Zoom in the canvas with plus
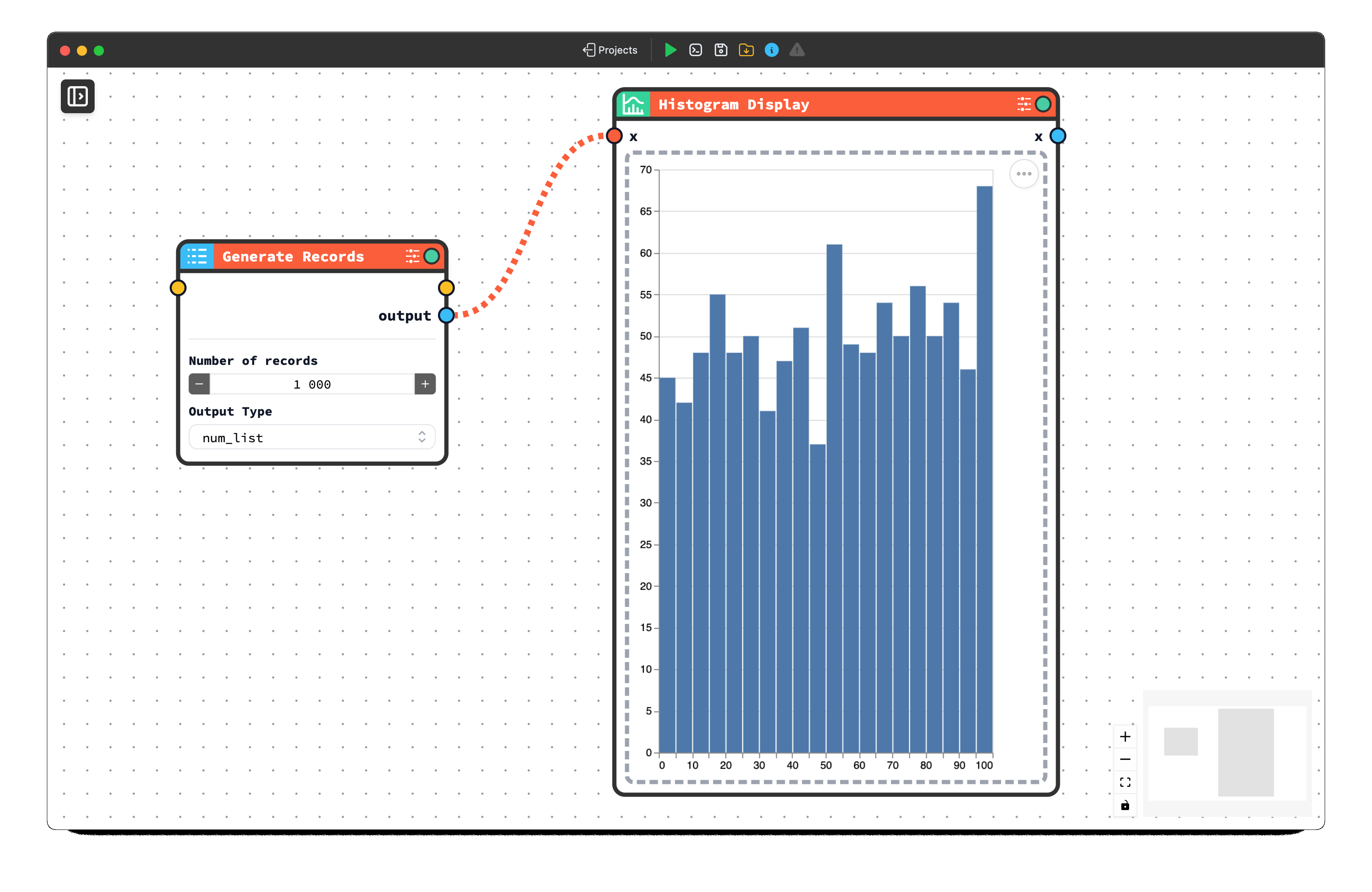 click(1125, 737)
